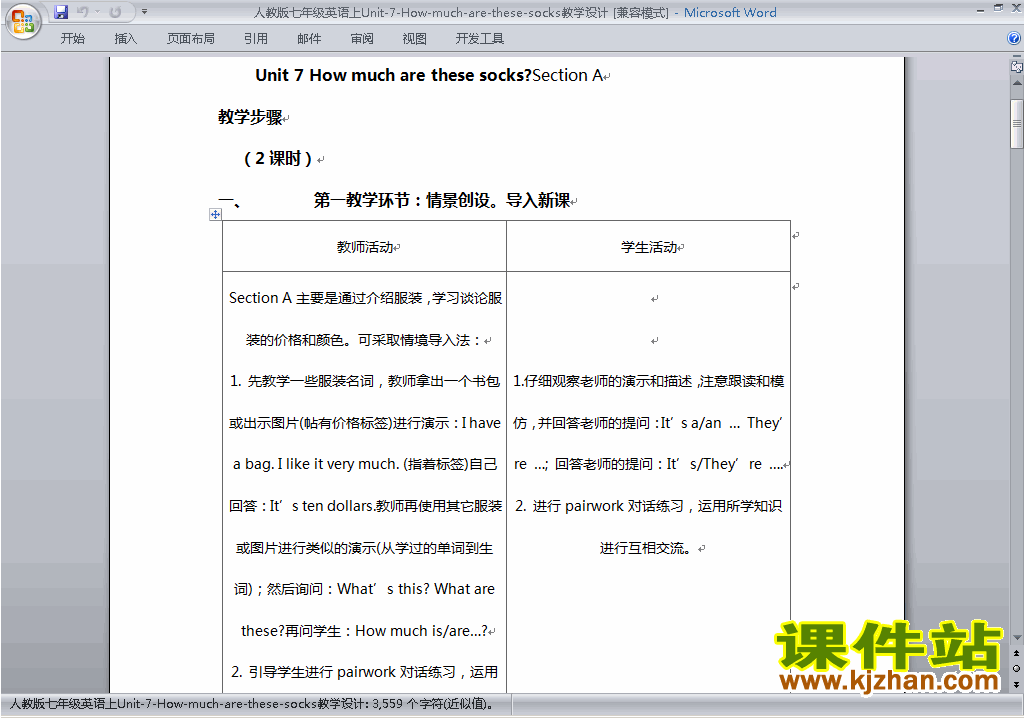Click the table move handle icon
This screenshot has width=1024, height=718.
[x=215, y=214]
